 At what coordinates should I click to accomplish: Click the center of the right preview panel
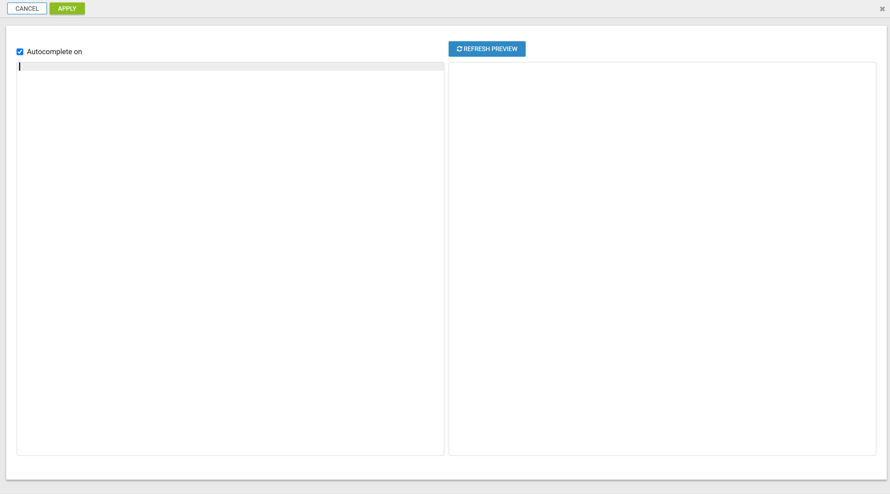[x=662, y=259]
